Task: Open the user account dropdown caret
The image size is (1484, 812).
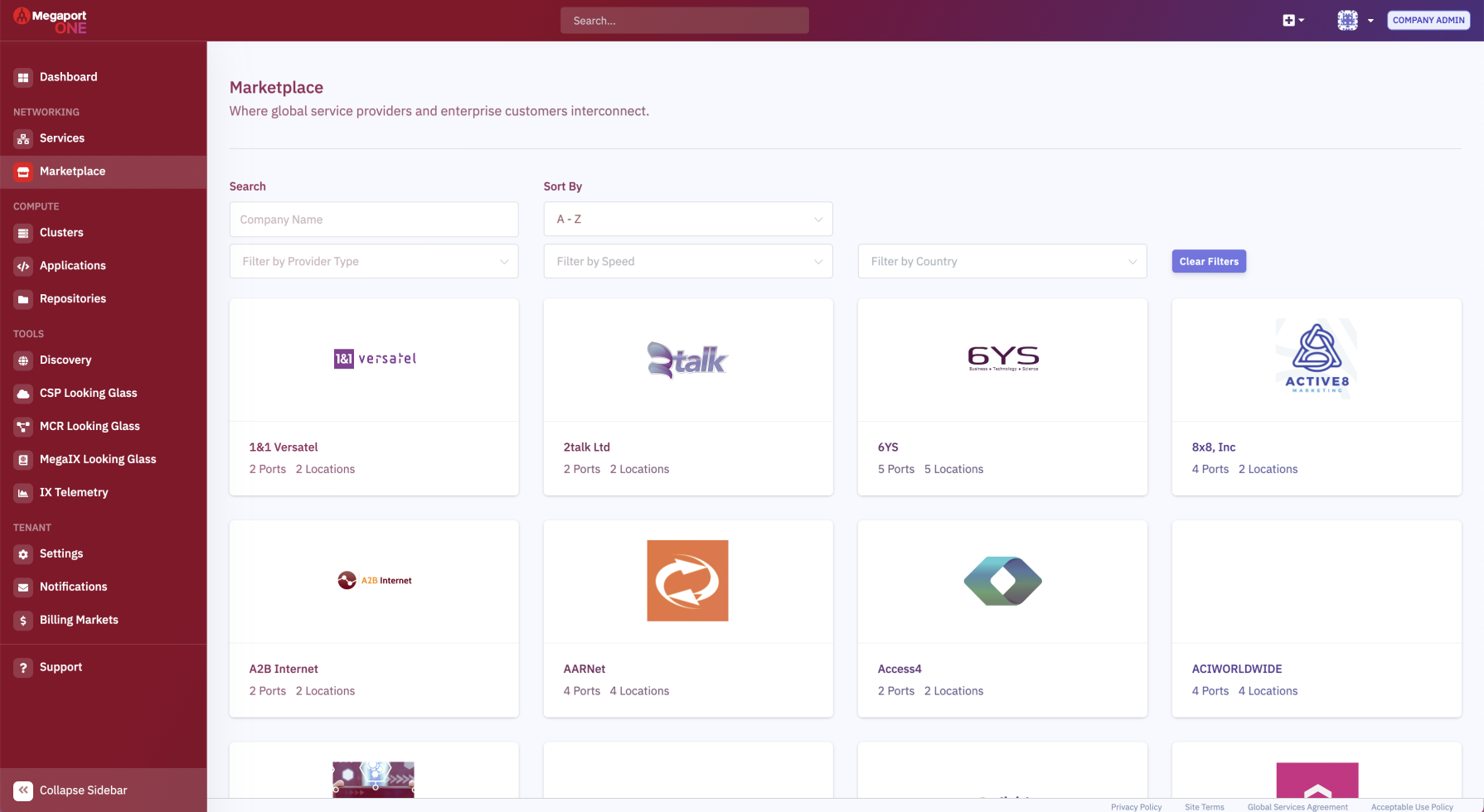Action: coord(1370,21)
